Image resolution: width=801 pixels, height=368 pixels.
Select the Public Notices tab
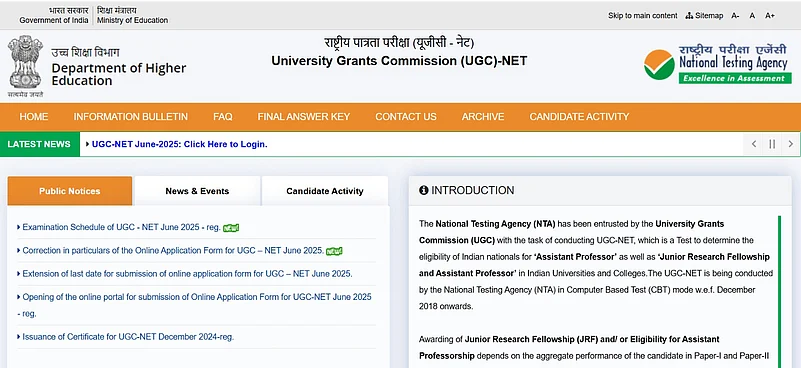(69, 191)
